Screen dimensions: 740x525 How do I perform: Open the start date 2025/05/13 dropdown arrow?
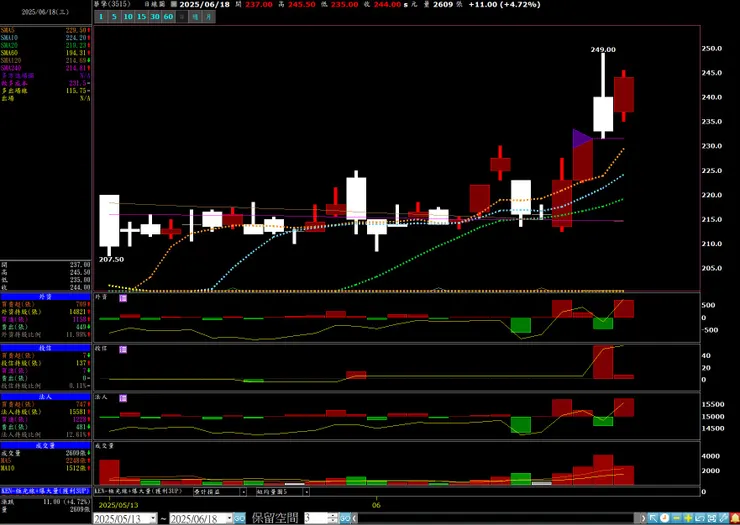click(153, 519)
